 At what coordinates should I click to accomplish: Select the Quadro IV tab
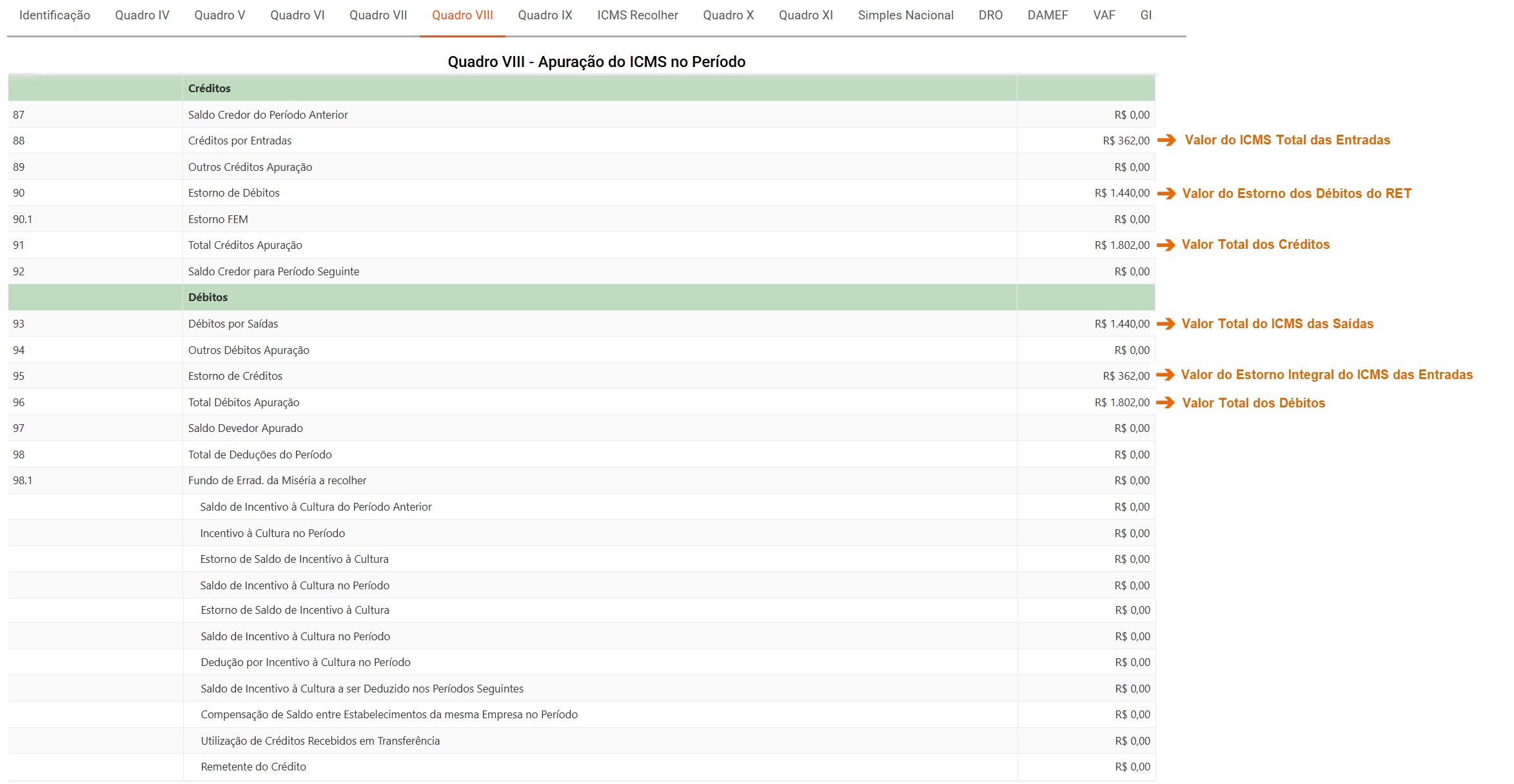click(142, 15)
